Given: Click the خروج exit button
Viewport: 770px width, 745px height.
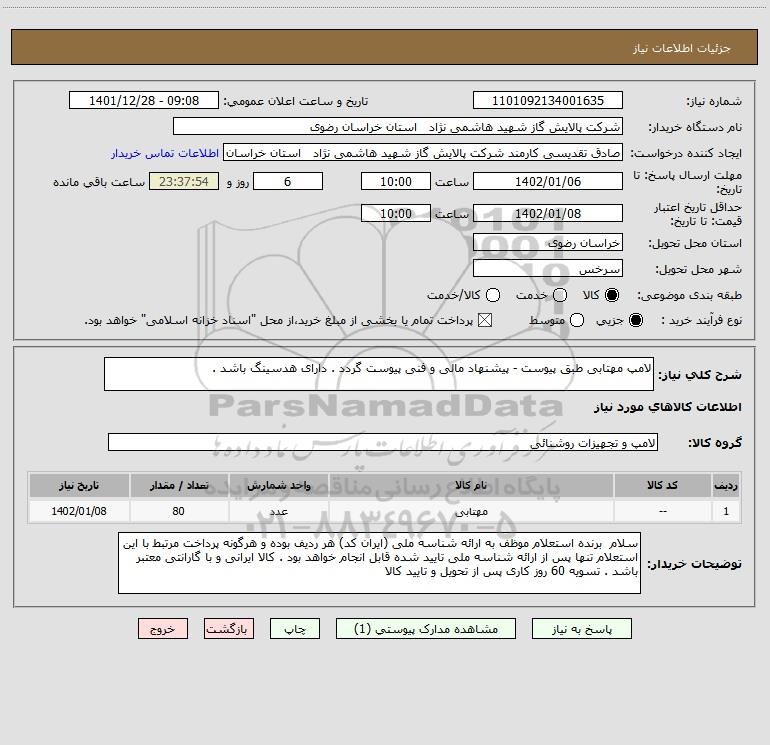Looking at the screenshot, I should (163, 629).
